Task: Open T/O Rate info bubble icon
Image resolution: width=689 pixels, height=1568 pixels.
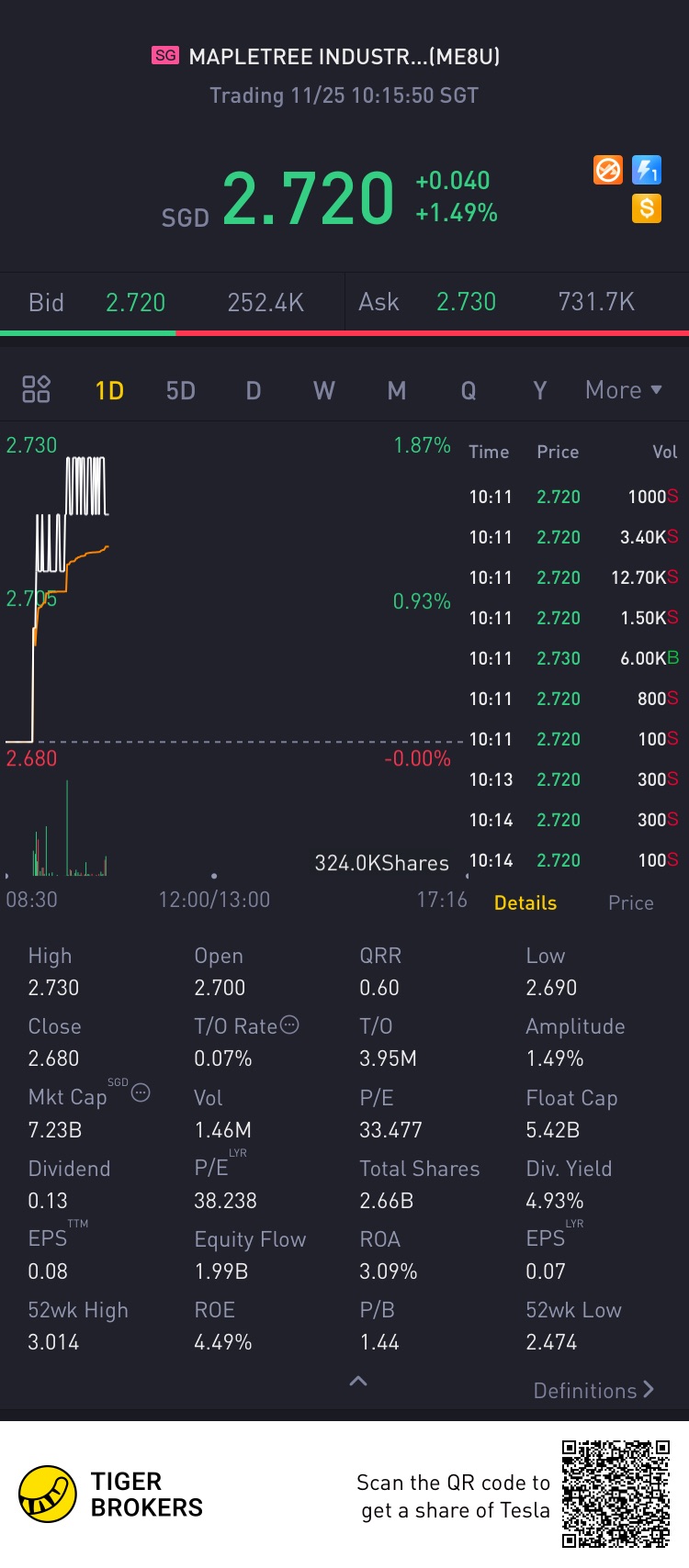Action: pos(289,1025)
